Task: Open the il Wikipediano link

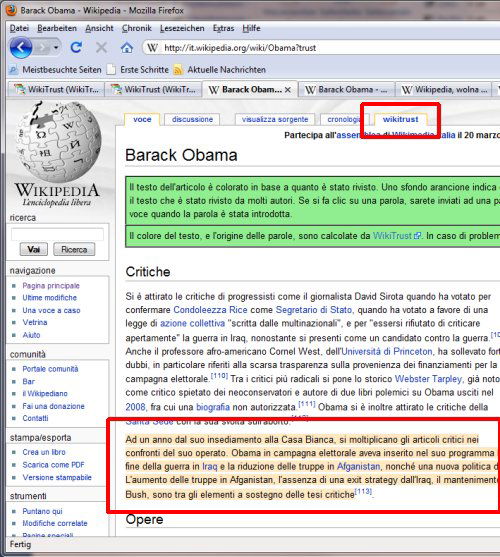Action: click(45, 394)
